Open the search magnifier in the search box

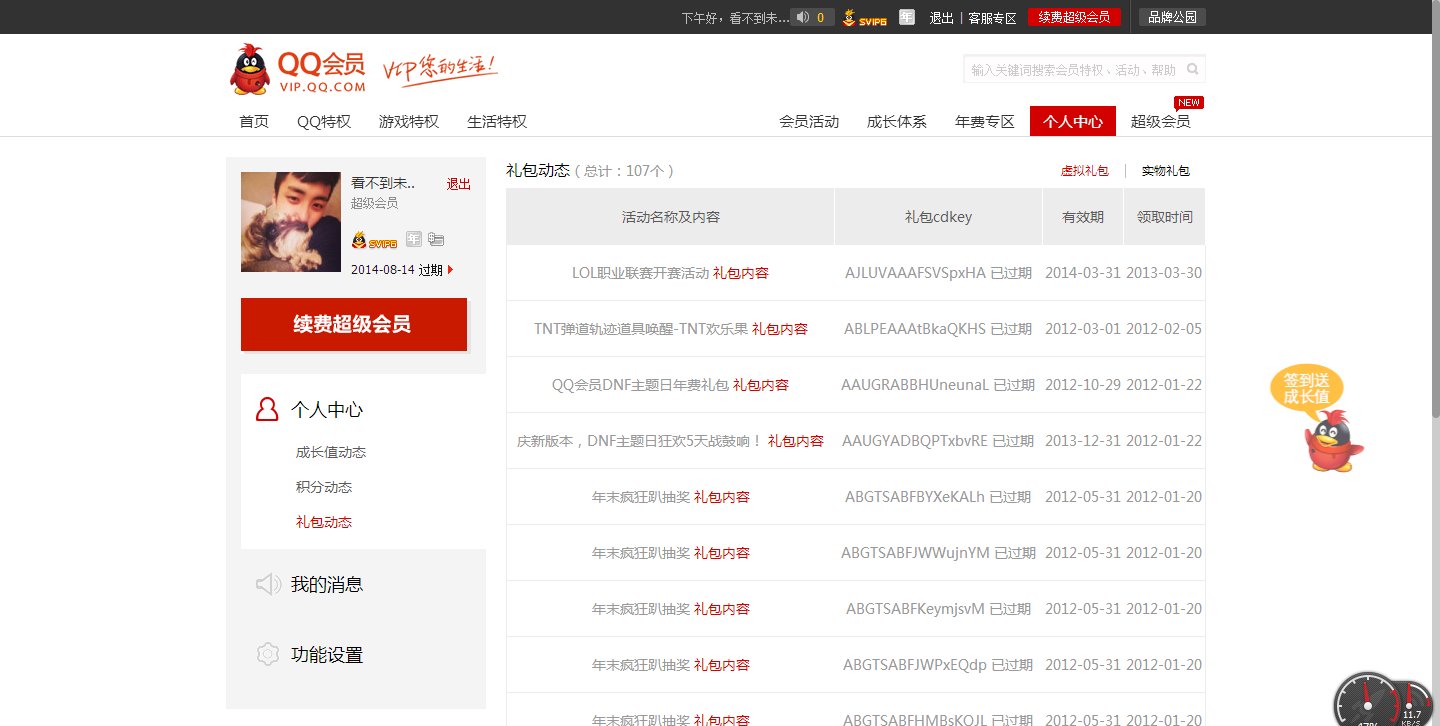click(1192, 69)
